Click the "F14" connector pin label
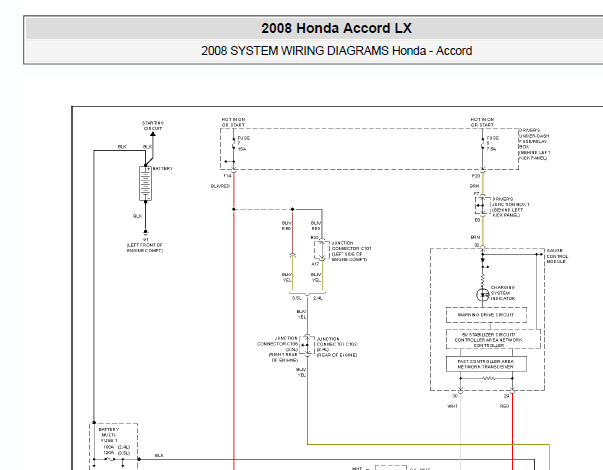 (x=227, y=176)
